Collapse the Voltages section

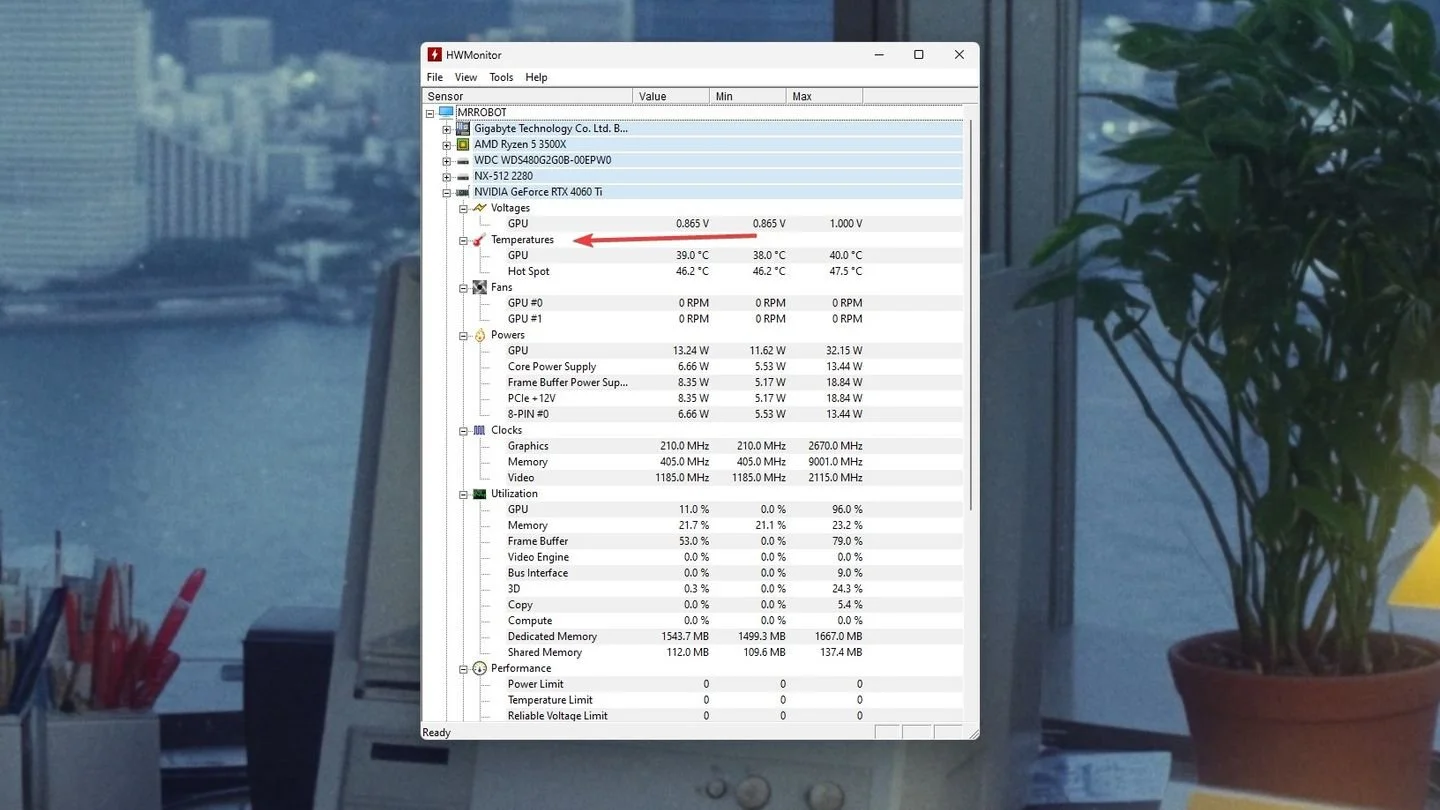(x=464, y=208)
